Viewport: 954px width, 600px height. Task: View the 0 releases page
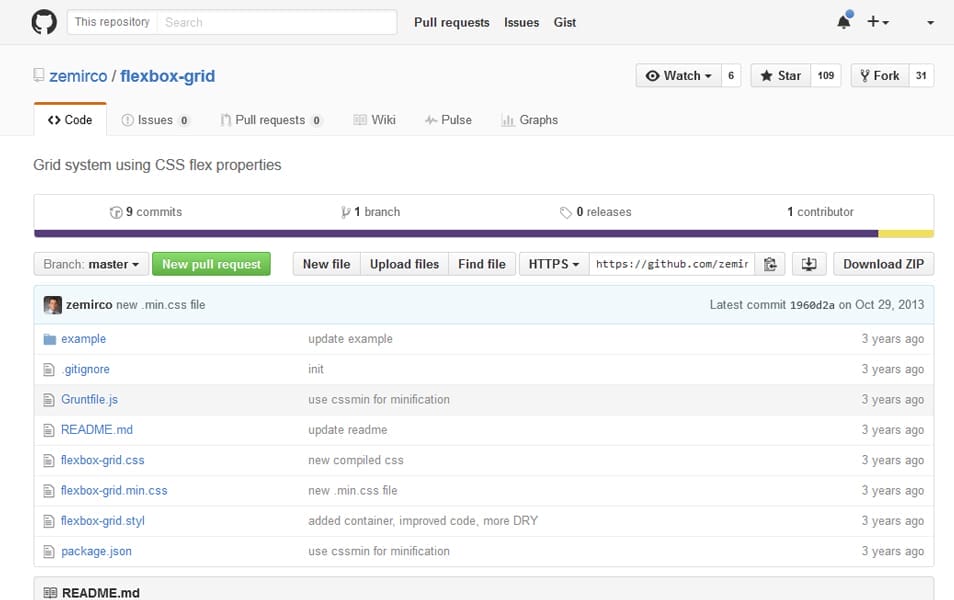(x=596, y=212)
